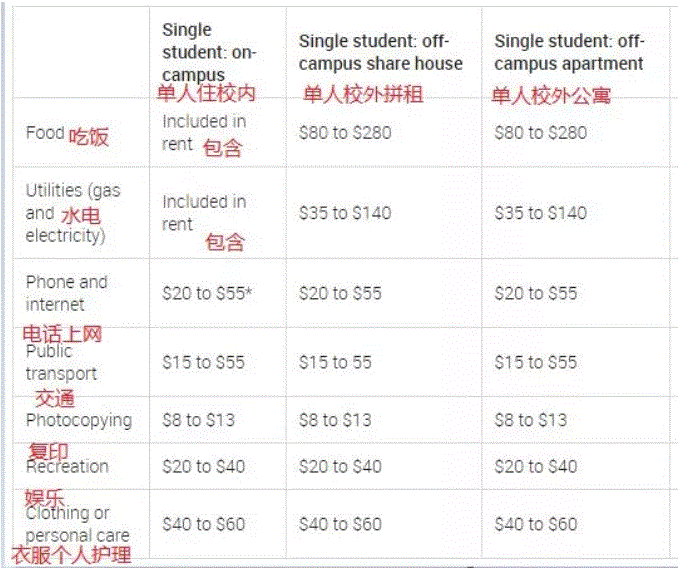Select the Food row label
The image size is (683, 570).
(x=45, y=133)
